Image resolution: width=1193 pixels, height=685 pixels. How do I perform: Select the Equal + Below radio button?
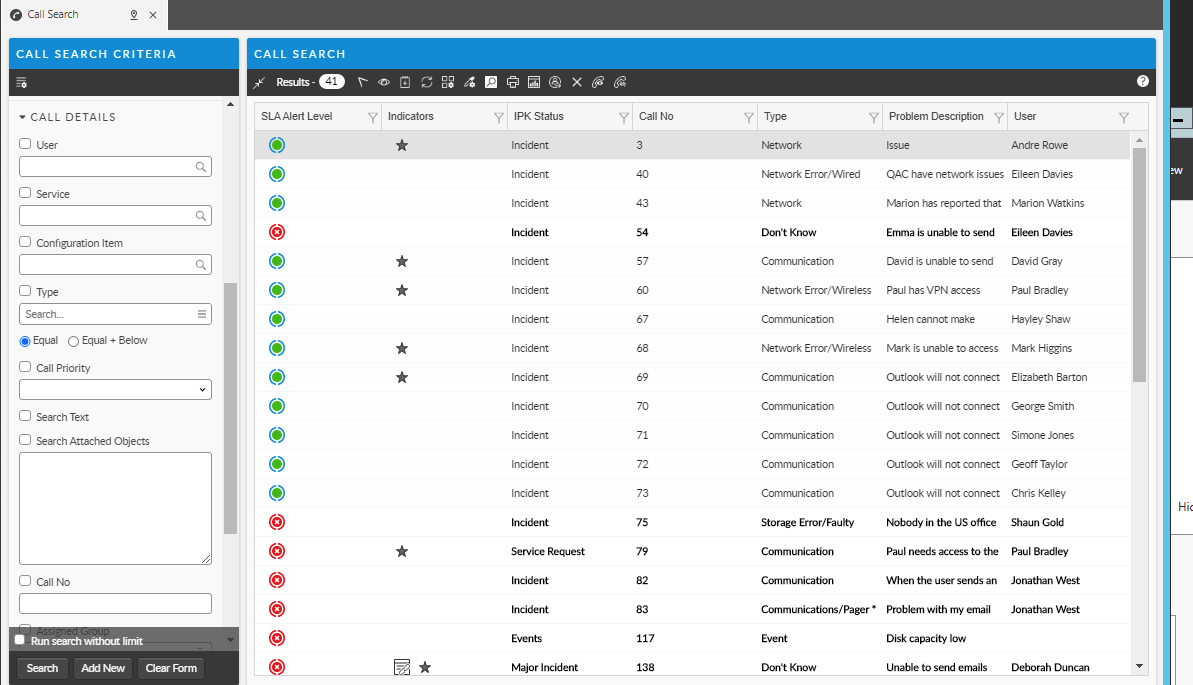(74, 341)
